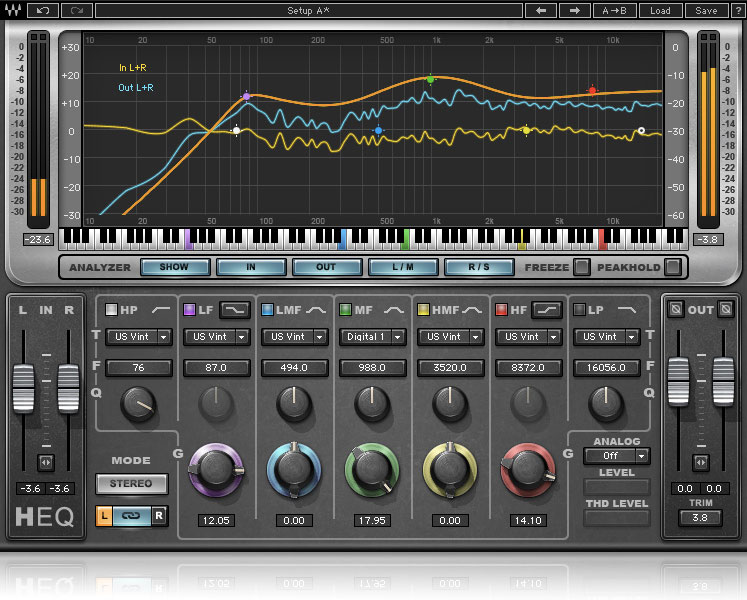Enable the analyzer PEAKHOLD checkbox
Image resolution: width=747 pixels, height=600 pixels.
click(673, 267)
